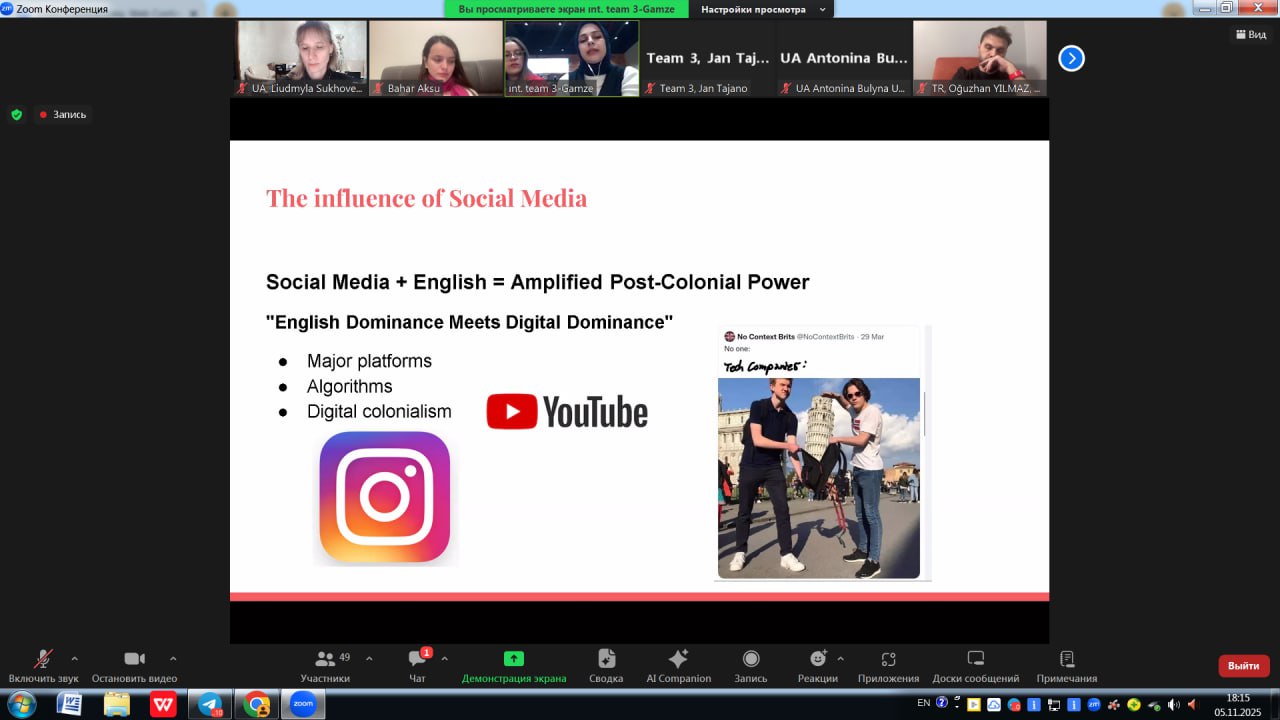Expand audio options arrow beside microphone
Screen dimensions: 1280x720
(x=74, y=658)
